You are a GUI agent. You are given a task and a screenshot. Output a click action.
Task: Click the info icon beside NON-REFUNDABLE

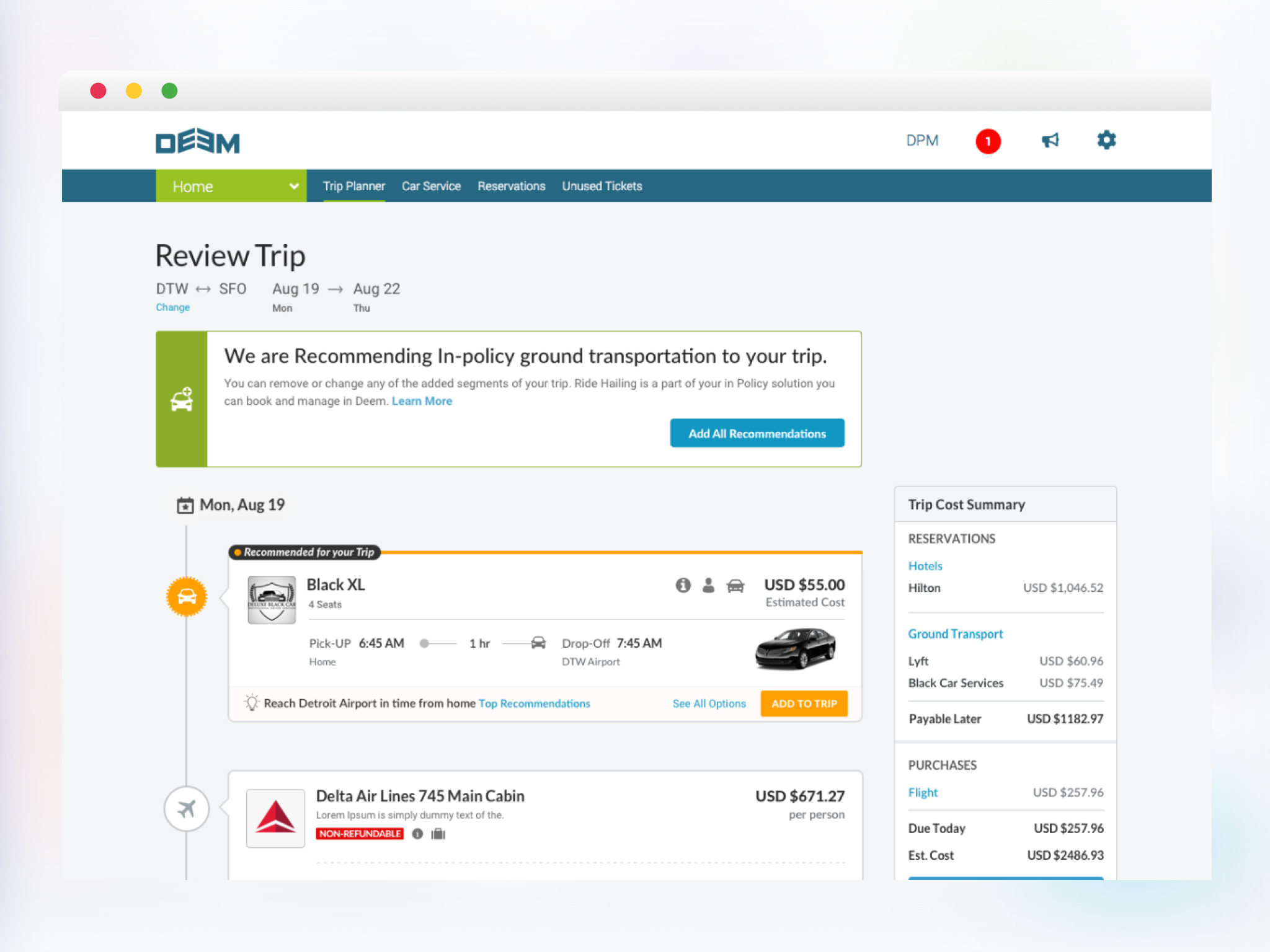coord(417,834)
